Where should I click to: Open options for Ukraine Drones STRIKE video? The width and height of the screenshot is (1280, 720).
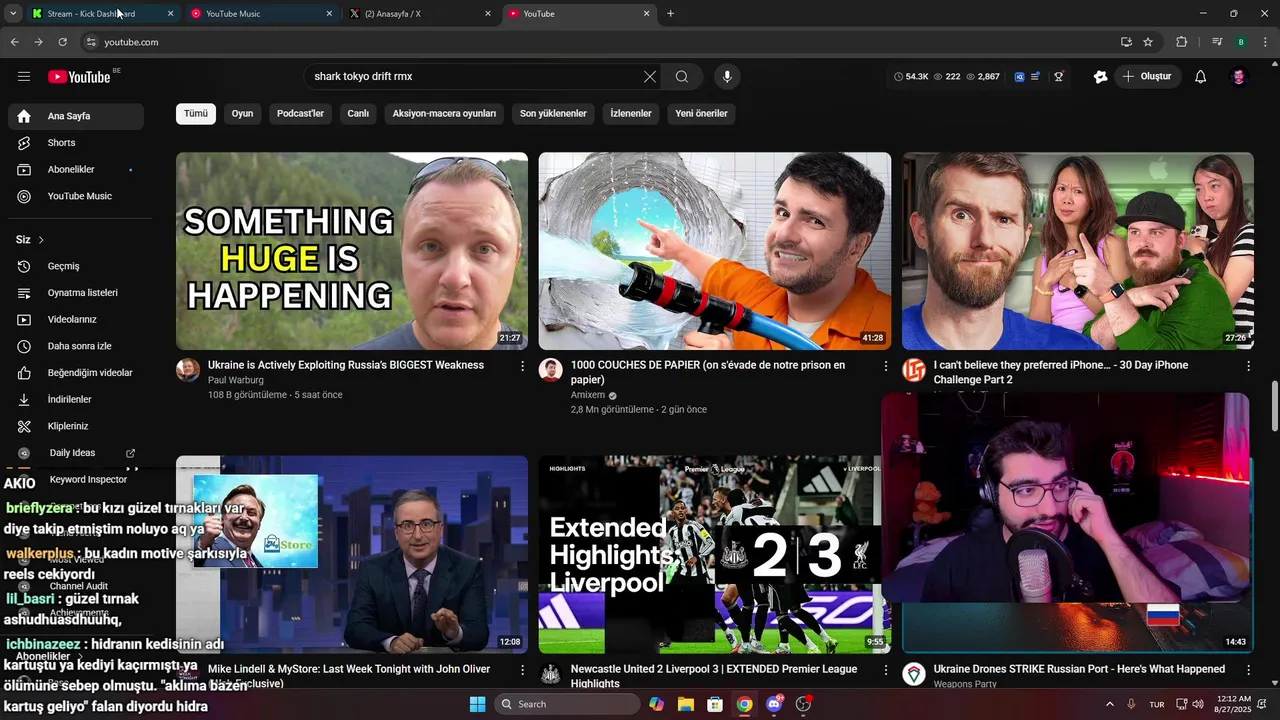coord(1248,670)
